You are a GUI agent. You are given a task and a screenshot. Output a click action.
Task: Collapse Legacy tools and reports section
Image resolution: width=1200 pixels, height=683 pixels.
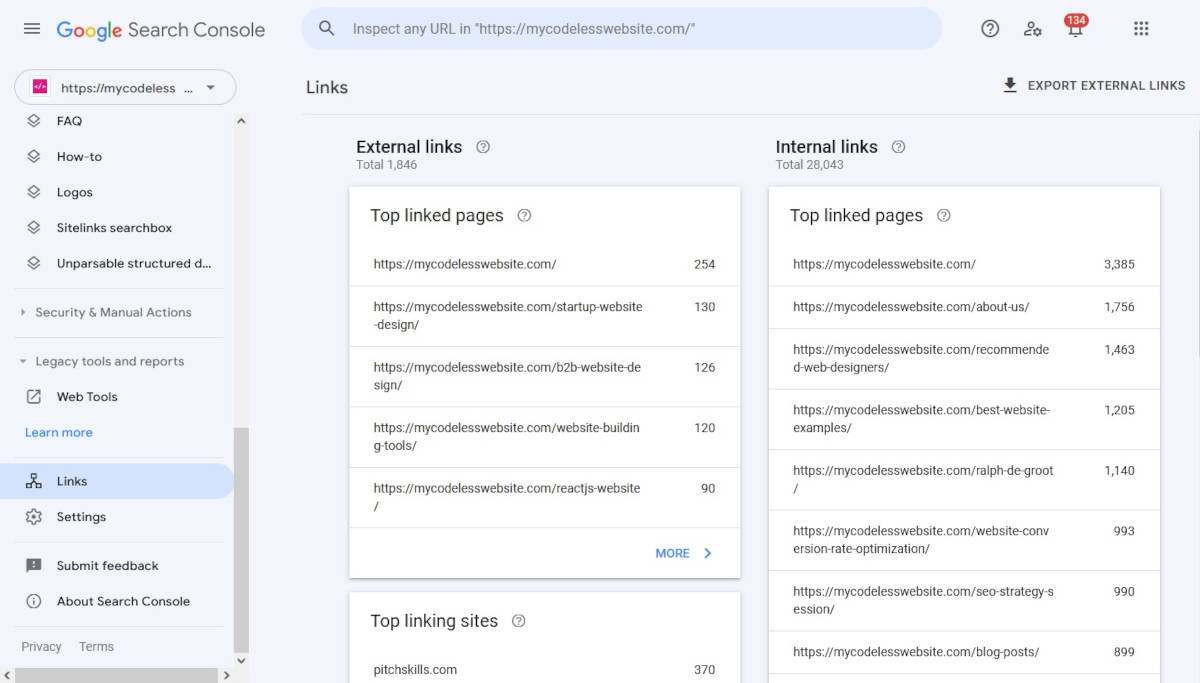[x=109, y=361]
